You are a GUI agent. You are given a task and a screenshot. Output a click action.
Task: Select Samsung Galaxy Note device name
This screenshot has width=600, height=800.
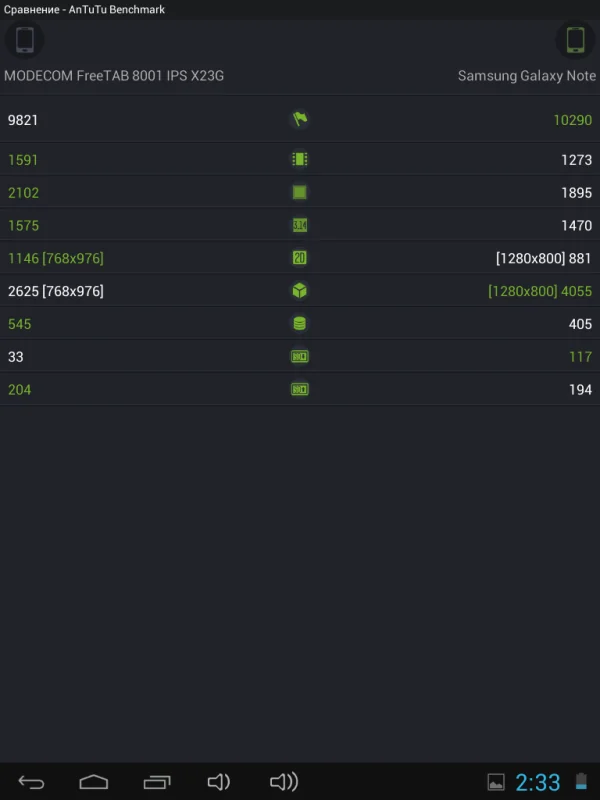coord(527,75)
